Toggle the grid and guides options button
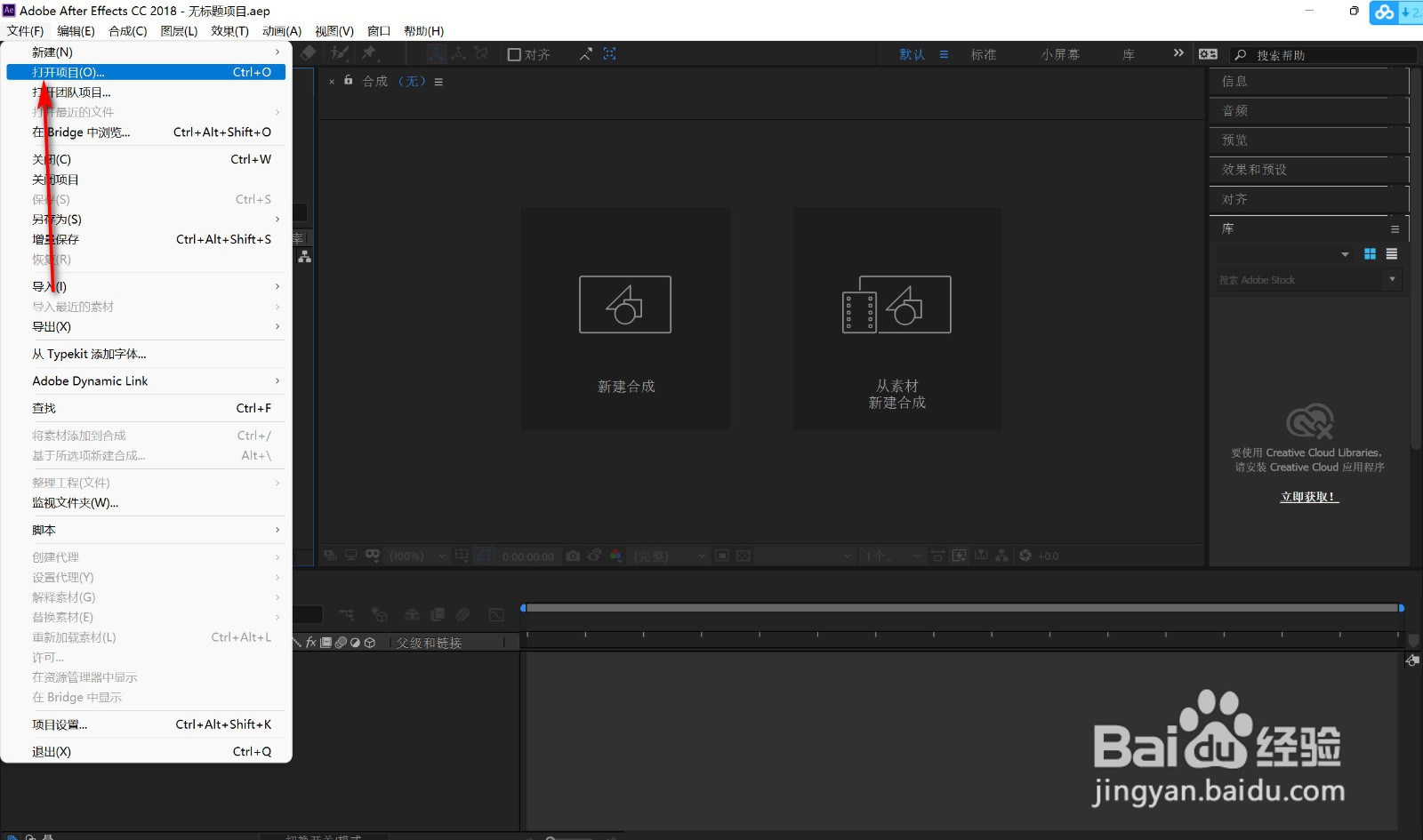This screenshot has width=1423, height=840. pyautogui.click(x=462, y=556)
